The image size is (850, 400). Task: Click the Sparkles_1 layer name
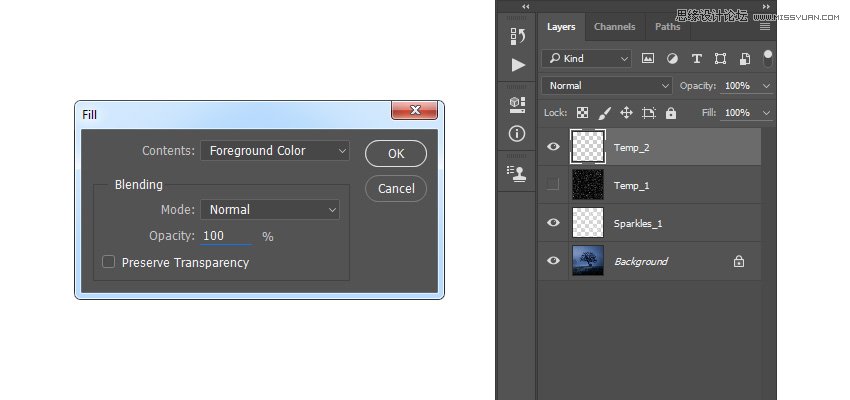[x=638, y=223]
